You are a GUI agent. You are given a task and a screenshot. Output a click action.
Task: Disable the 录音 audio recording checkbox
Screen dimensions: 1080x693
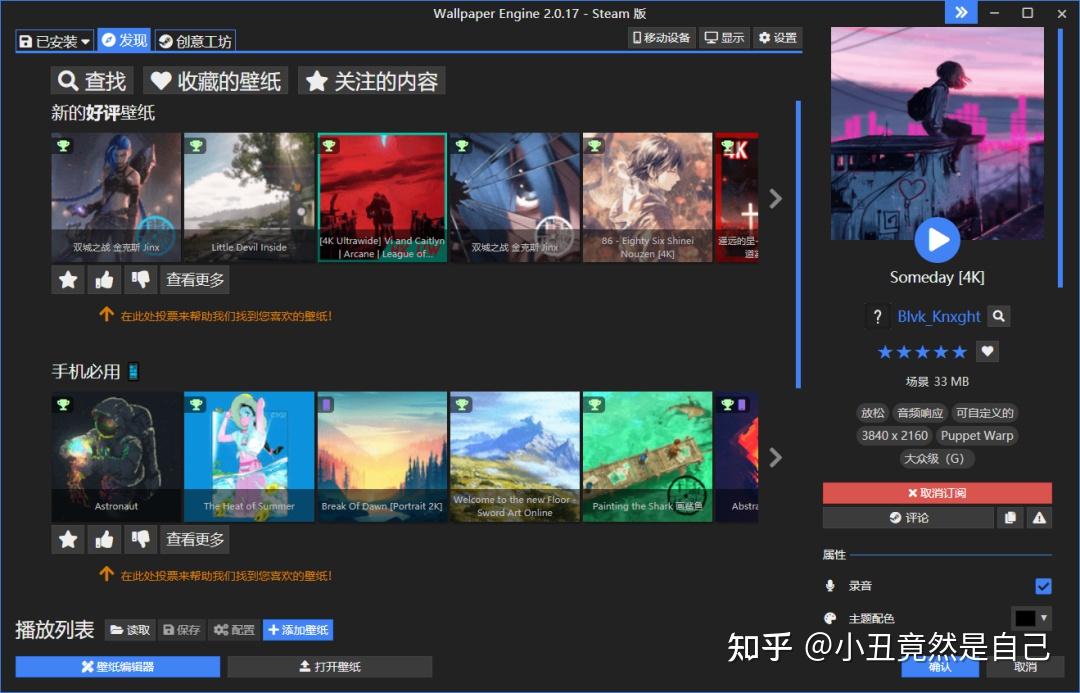click(x=1041, y=588)
